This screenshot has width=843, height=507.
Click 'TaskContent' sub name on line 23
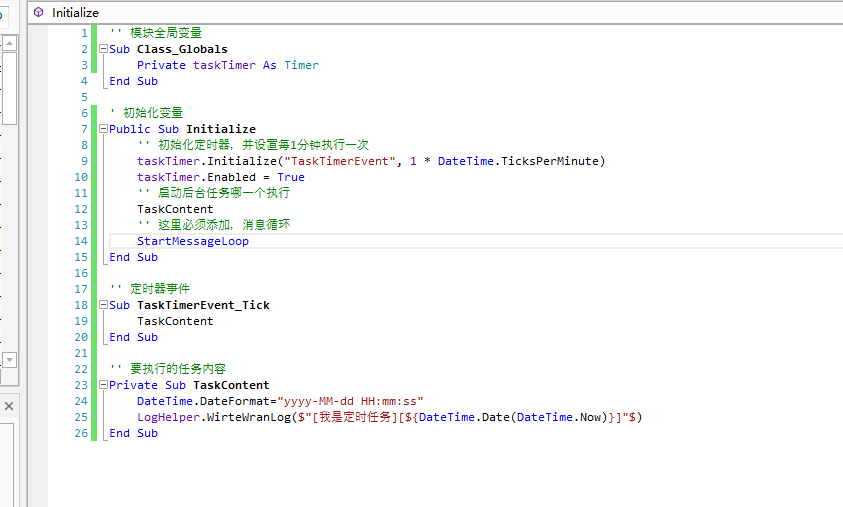231,385
